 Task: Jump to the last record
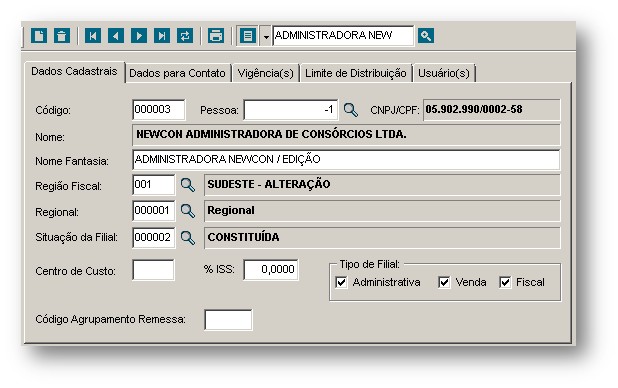tap(162, 36)
